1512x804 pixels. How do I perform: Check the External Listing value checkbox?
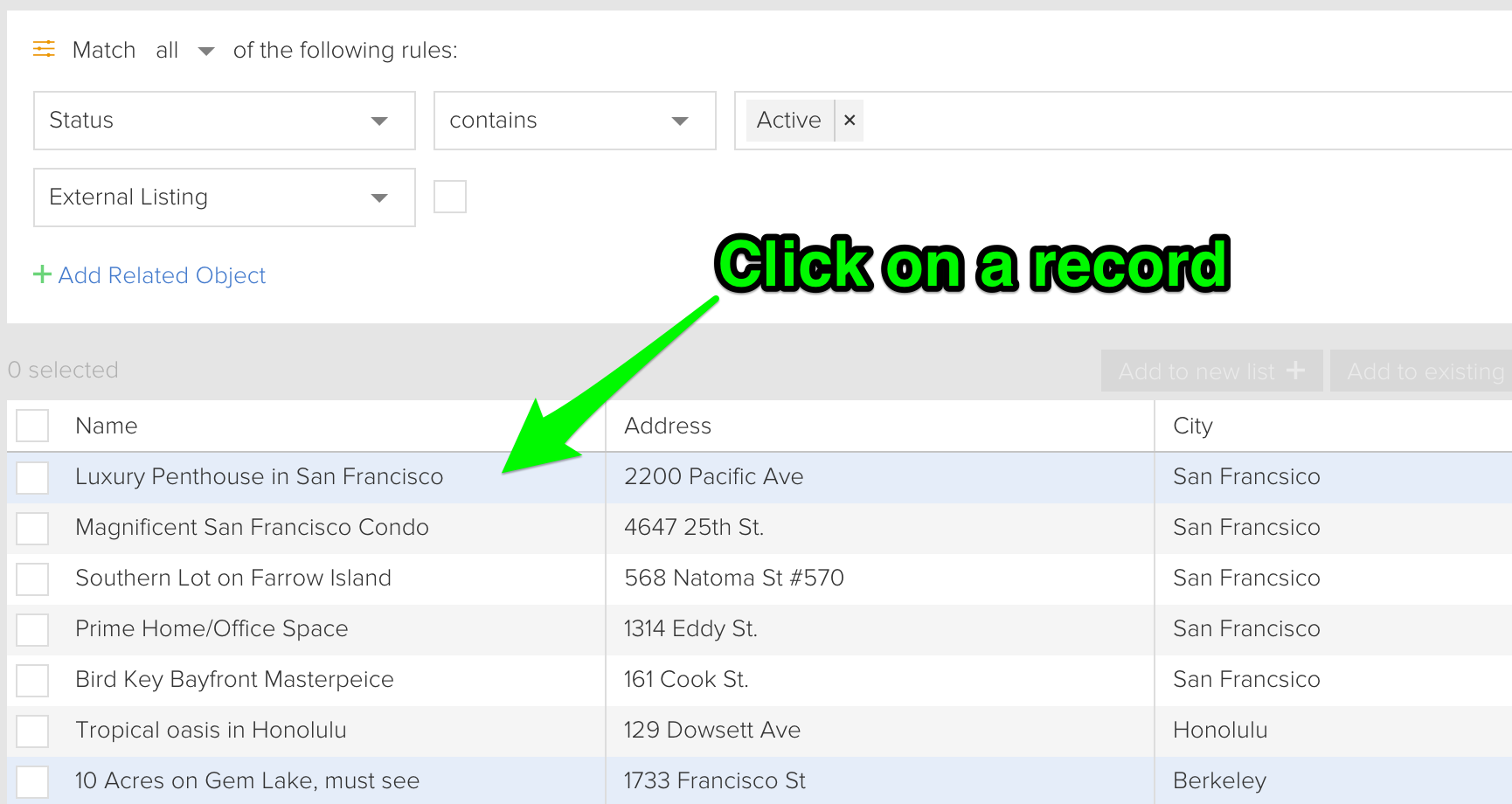coord(450,197)
